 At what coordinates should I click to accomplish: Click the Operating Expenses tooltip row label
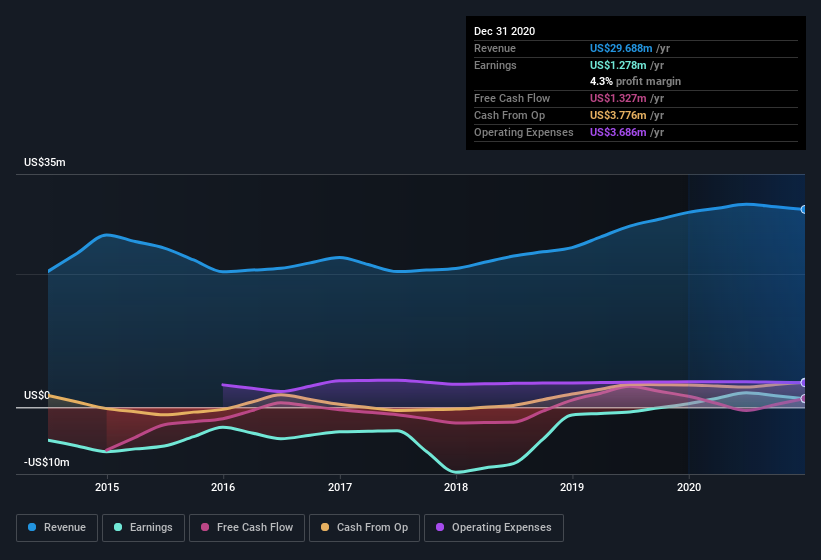click(x=524, y=132)
